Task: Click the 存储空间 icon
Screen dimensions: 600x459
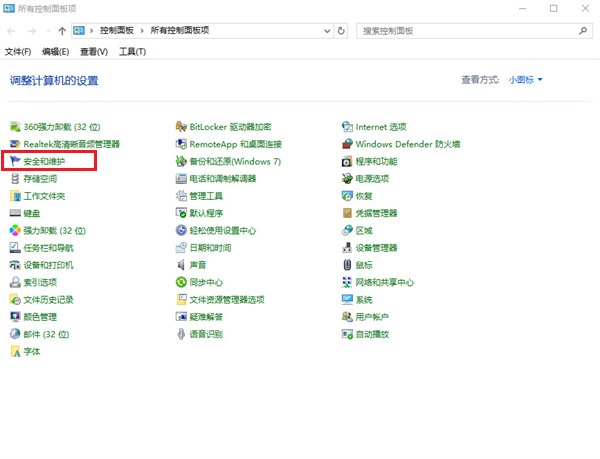Action: tap(15, 179)
